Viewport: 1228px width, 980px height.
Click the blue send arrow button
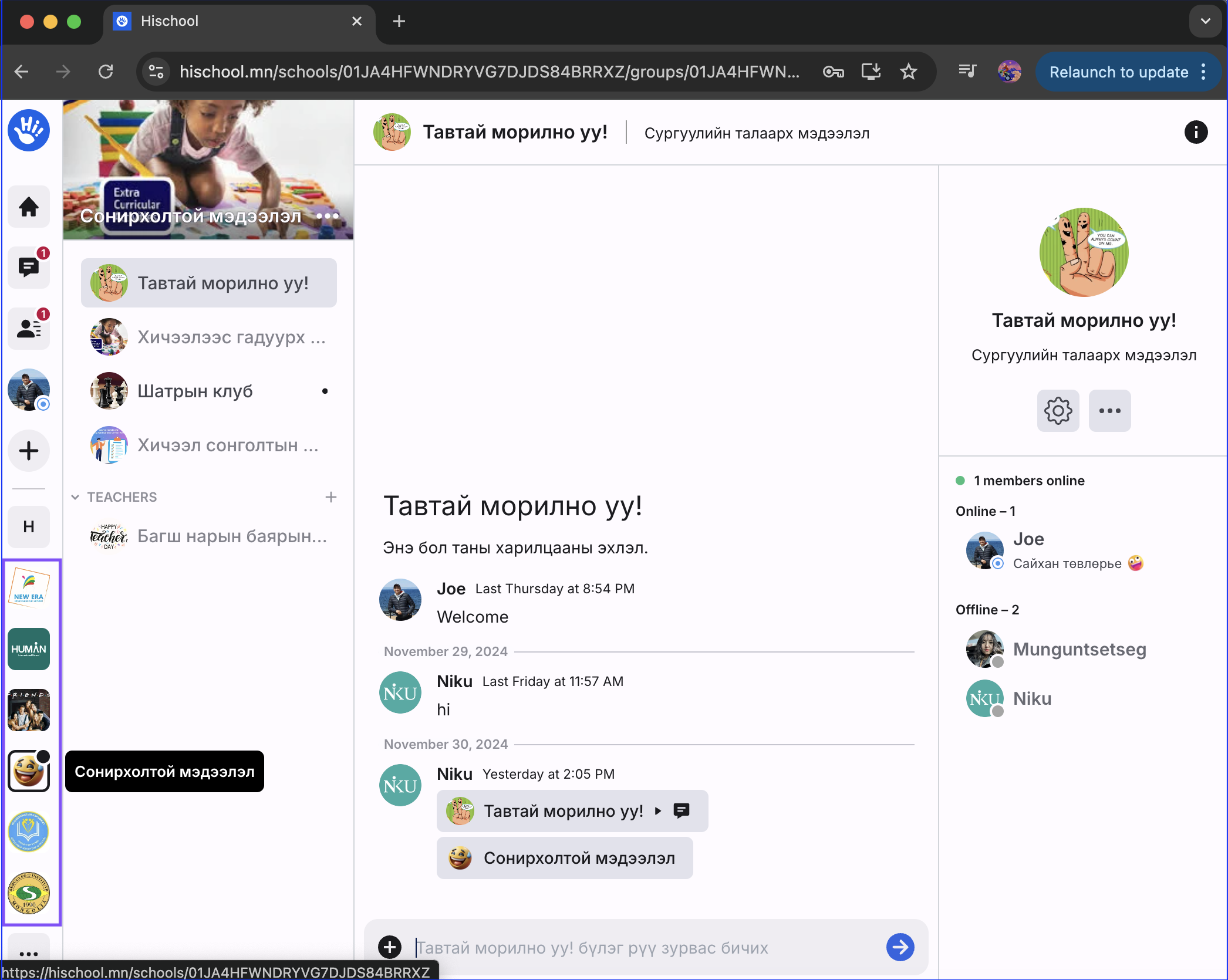coord(900,947)
